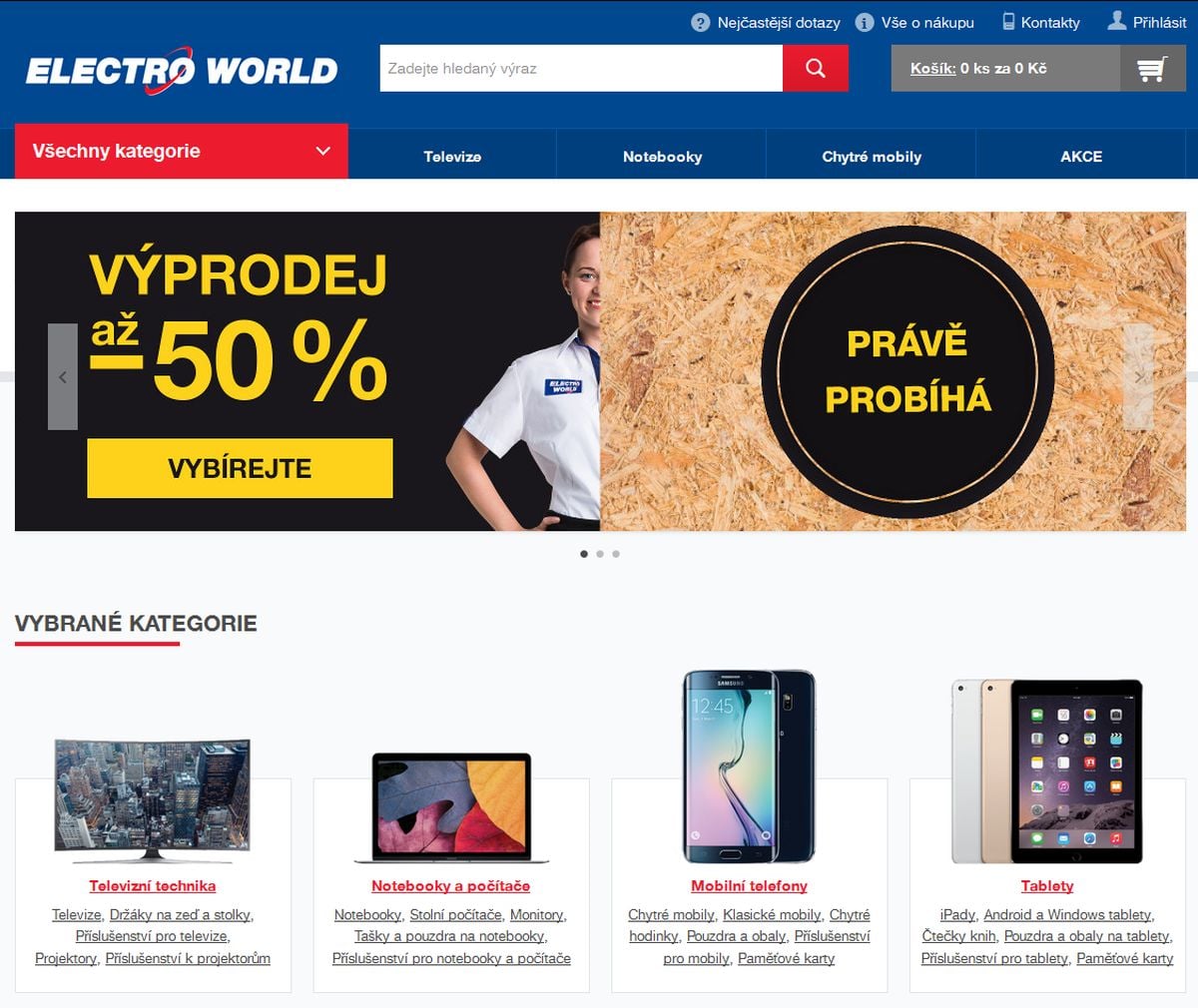Click the Samsung phone thumbnail
Image resolution: width=1198 pixels, height=1008 pixels.
tap(749, 766)
